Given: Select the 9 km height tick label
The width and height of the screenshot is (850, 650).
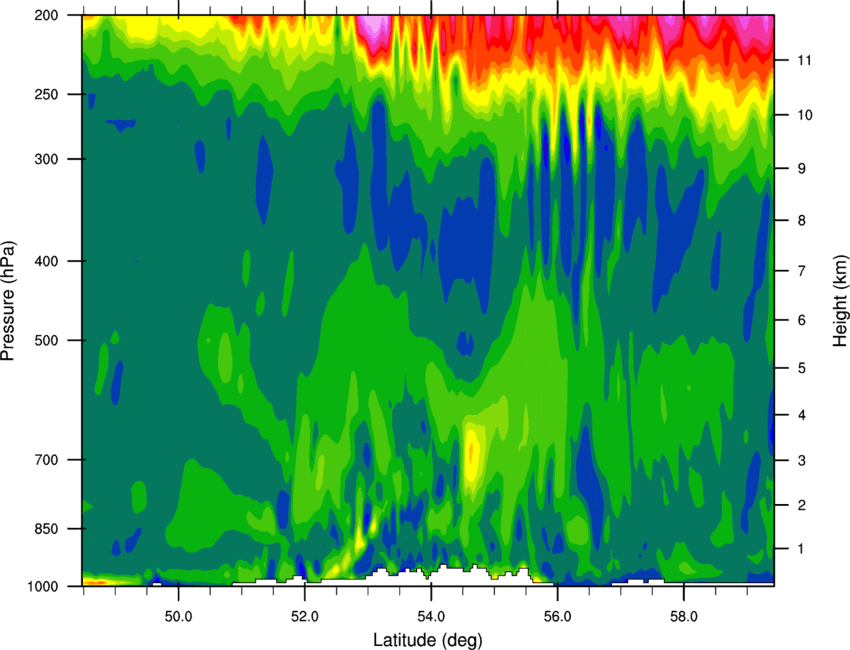Looking at the screenshot, I should [801, 169].
